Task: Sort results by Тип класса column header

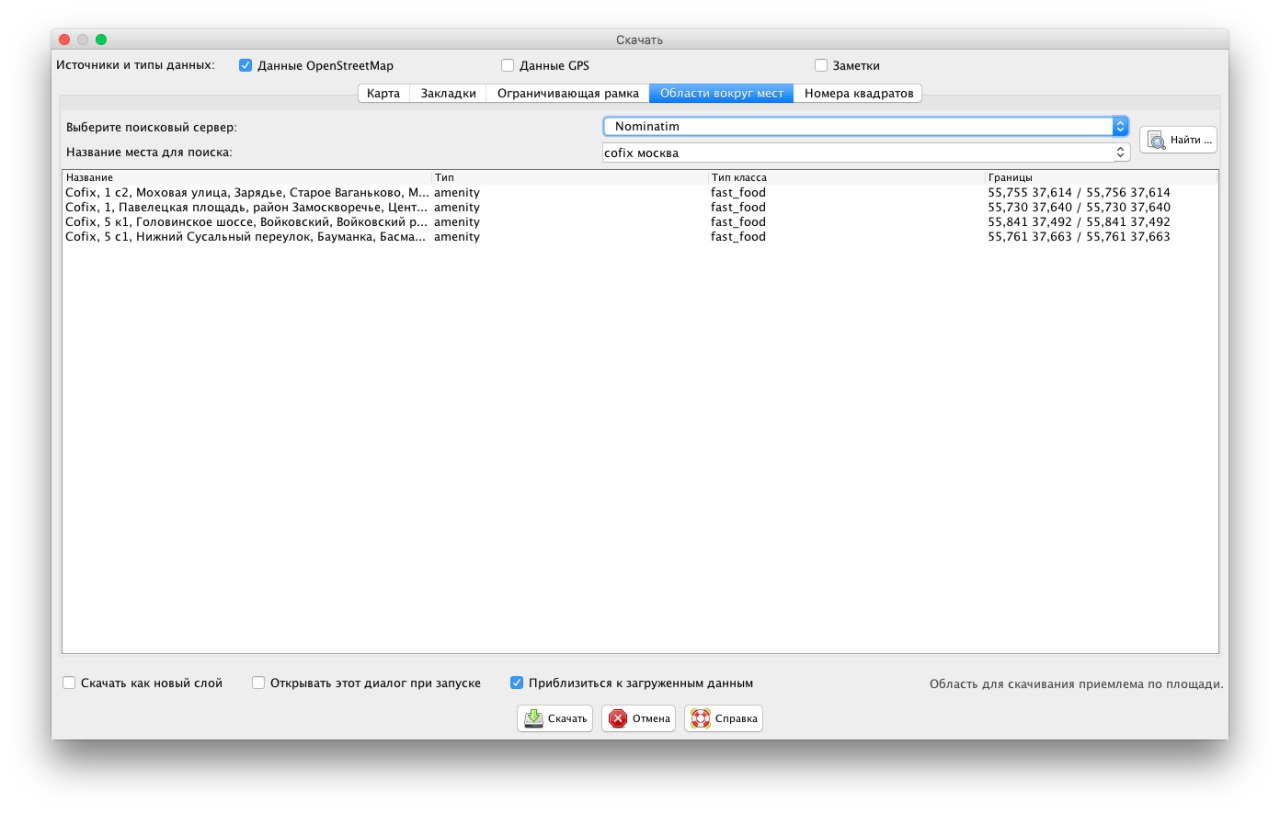Action: coord(847,177)
